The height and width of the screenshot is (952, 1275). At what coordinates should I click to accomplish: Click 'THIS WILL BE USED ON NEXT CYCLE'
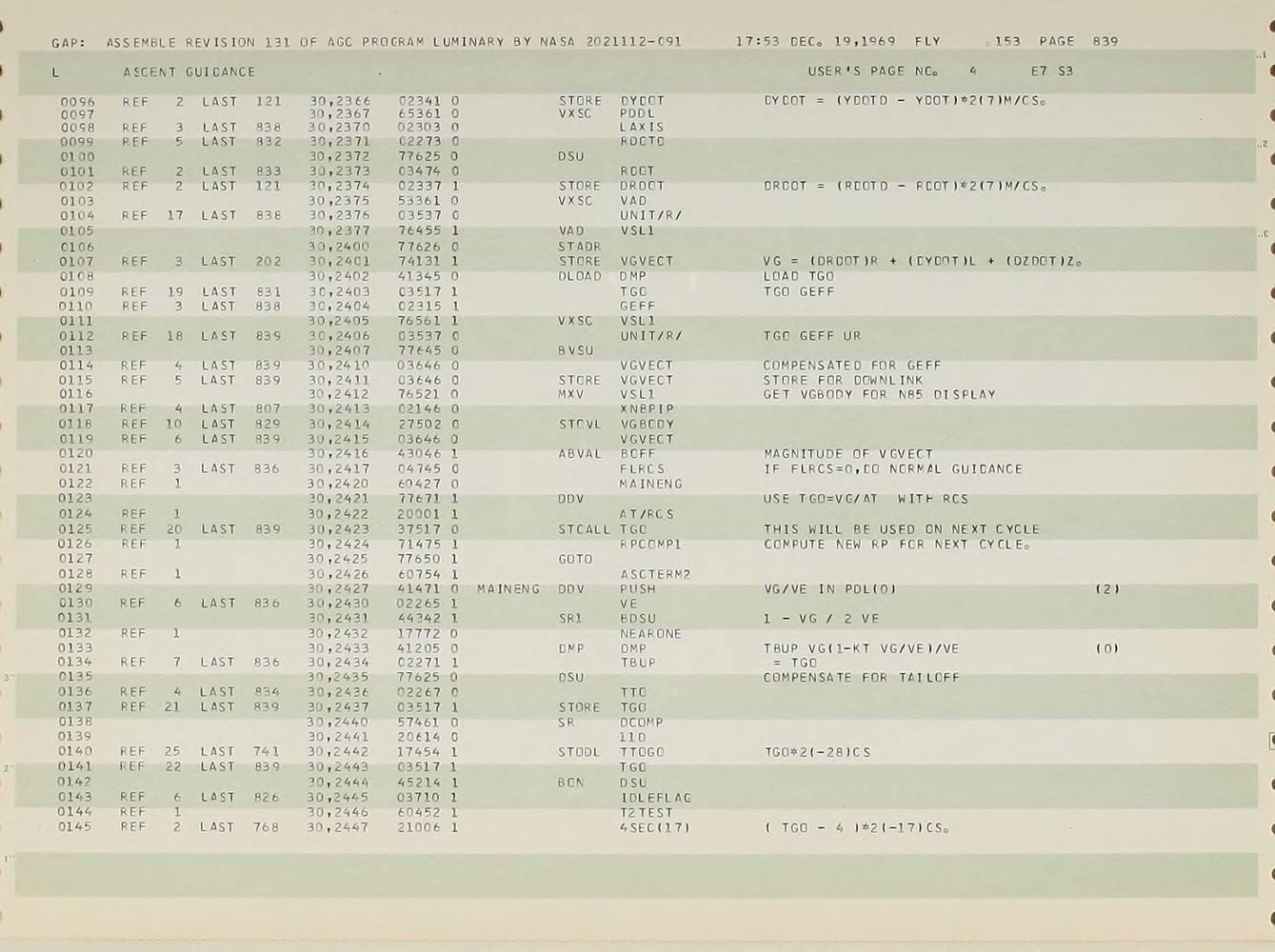pyautogui.click(x=901, y=528)
